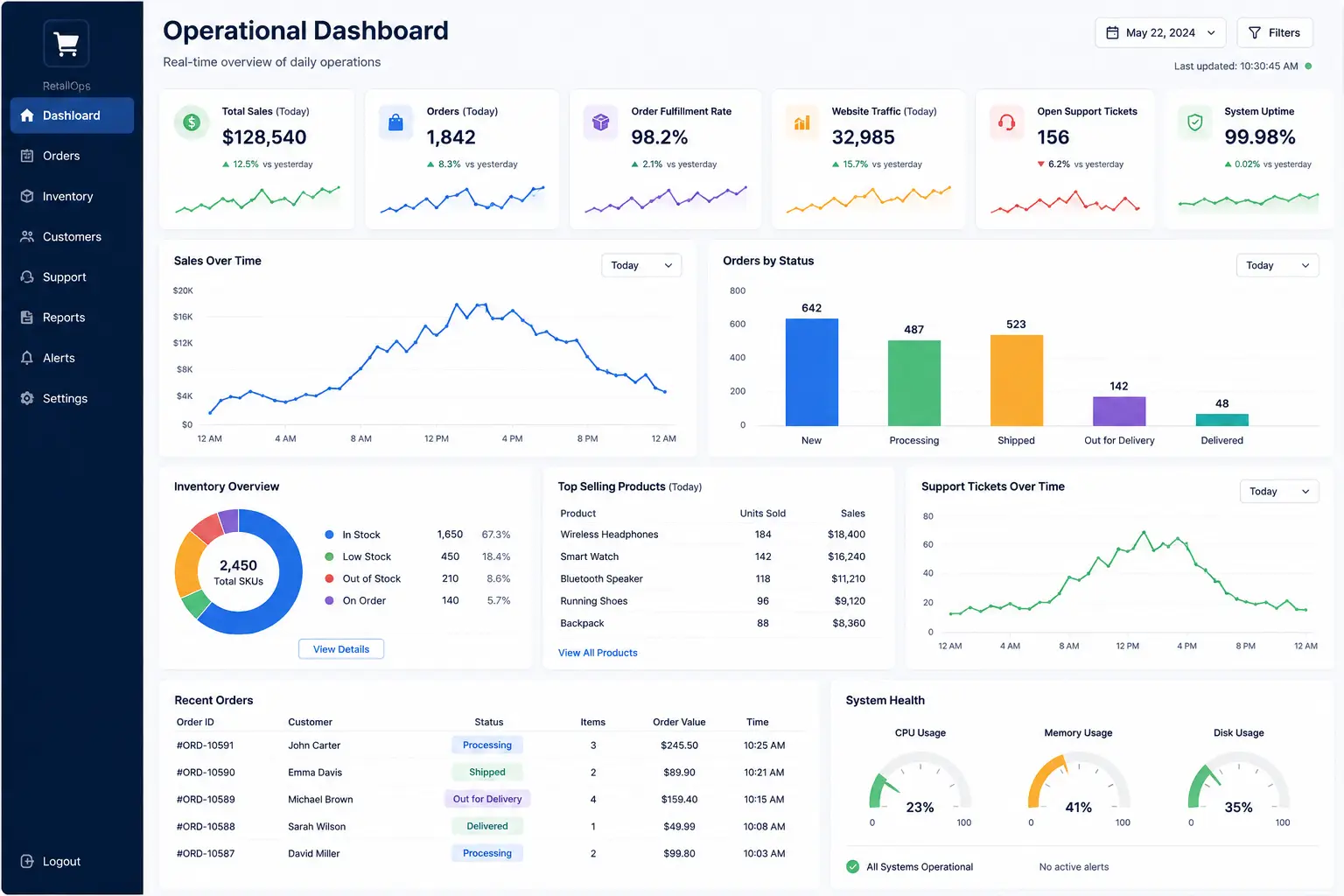The image size is (1344, 896).
Task: Navigate to the Customers menu label
Action: coord(72,236)
